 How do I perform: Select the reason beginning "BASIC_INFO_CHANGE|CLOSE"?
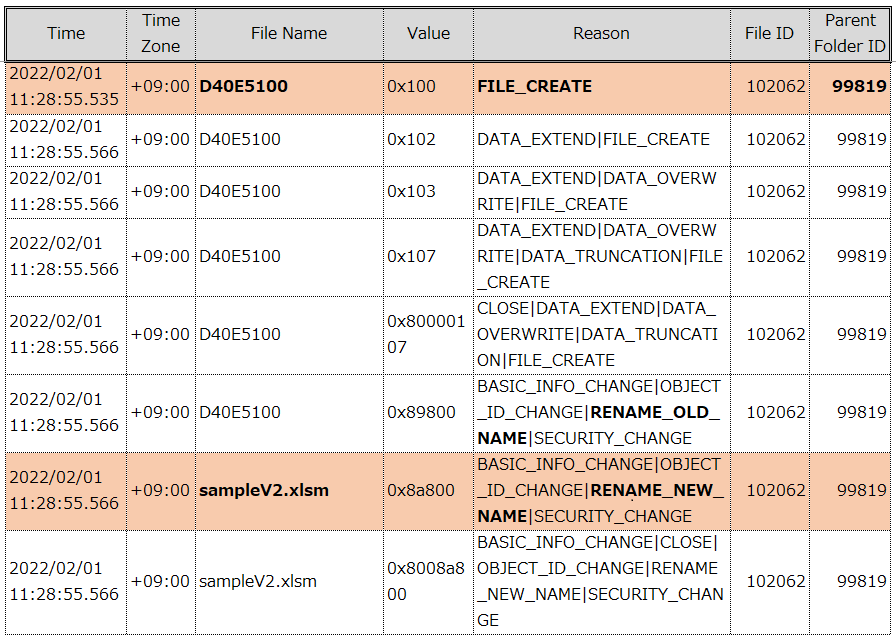601,581
